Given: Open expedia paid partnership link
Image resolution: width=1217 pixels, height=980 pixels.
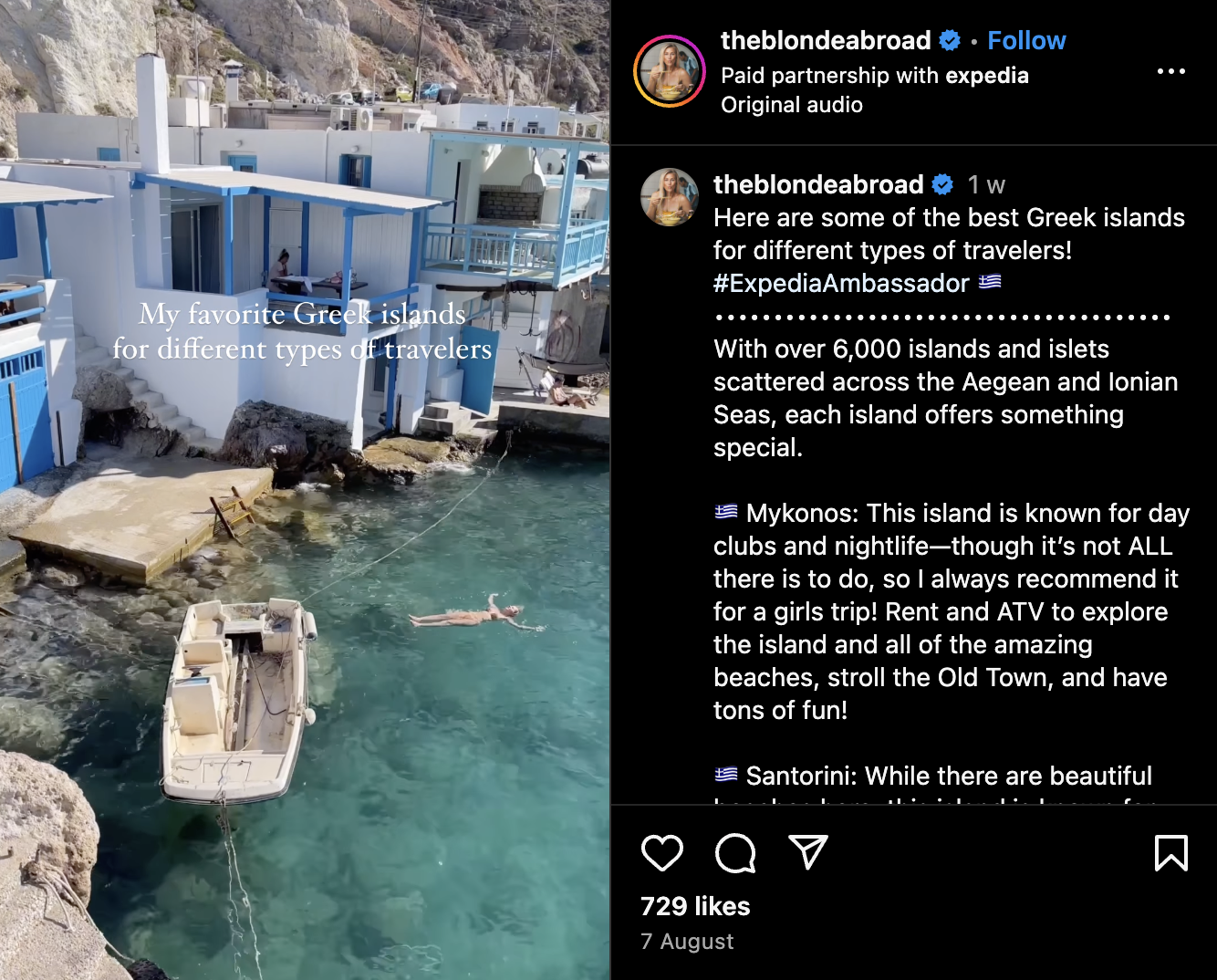Looking at the screenshot, I should (987, 76).
